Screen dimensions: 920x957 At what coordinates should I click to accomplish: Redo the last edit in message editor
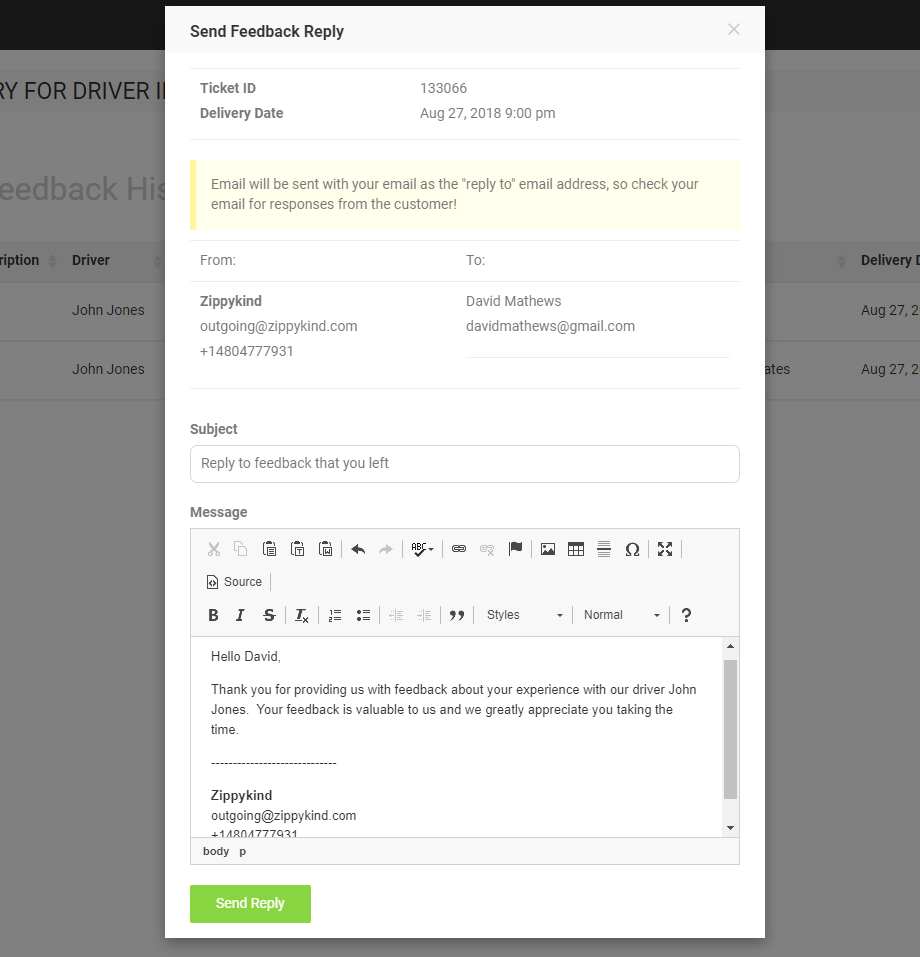[386, 549]
